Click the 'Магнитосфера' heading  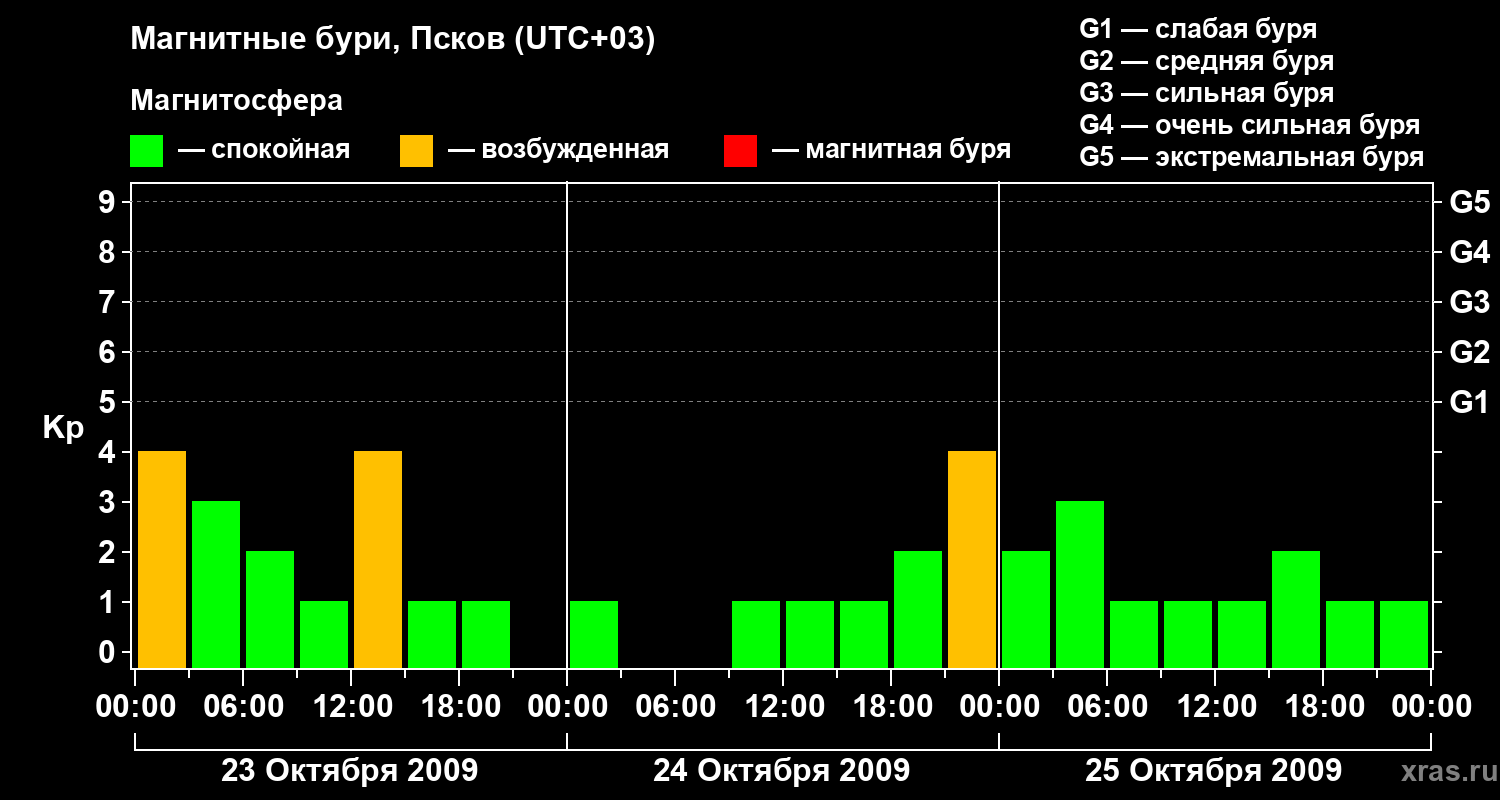coord(236,101)
